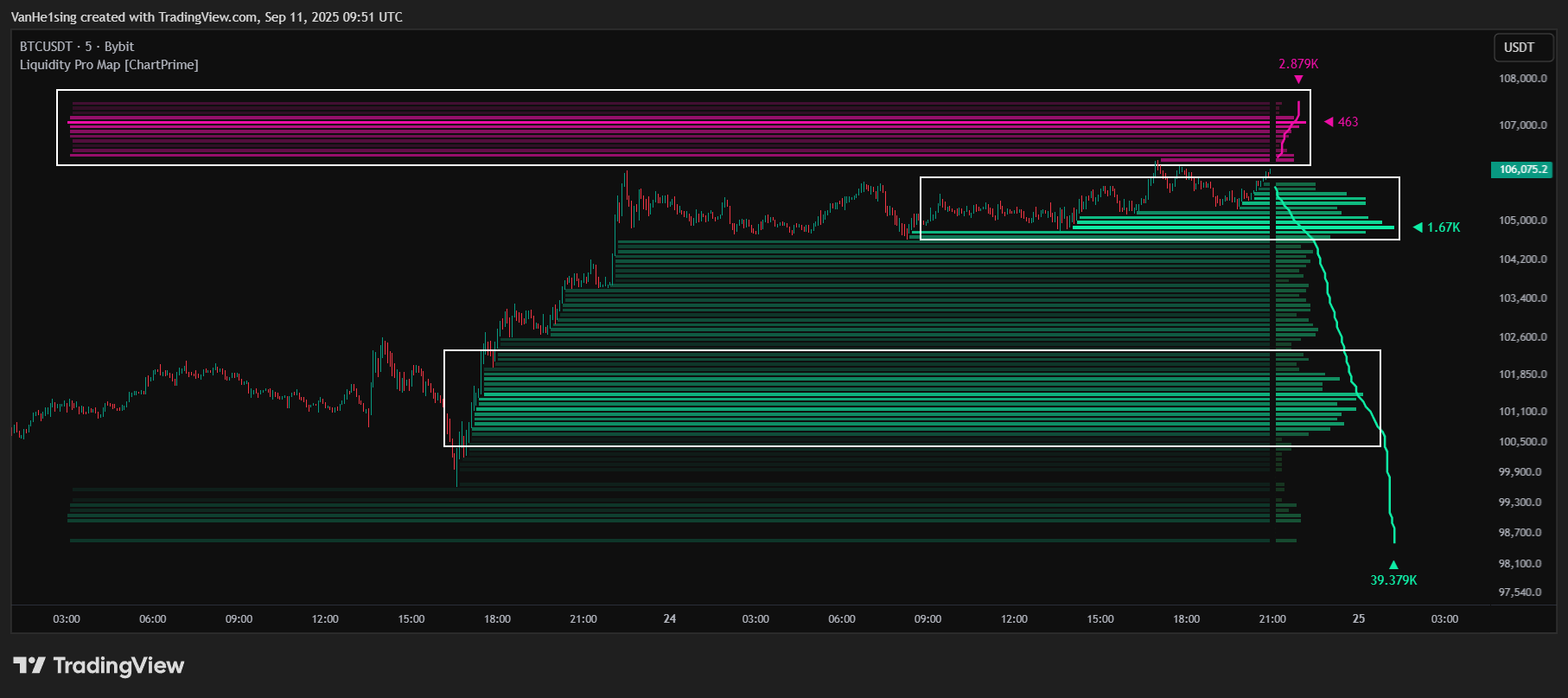The width and height of the screenshot is (1568, 698).
Task: Click the 101,100.0 price axis label
Action: (1523, 412)
